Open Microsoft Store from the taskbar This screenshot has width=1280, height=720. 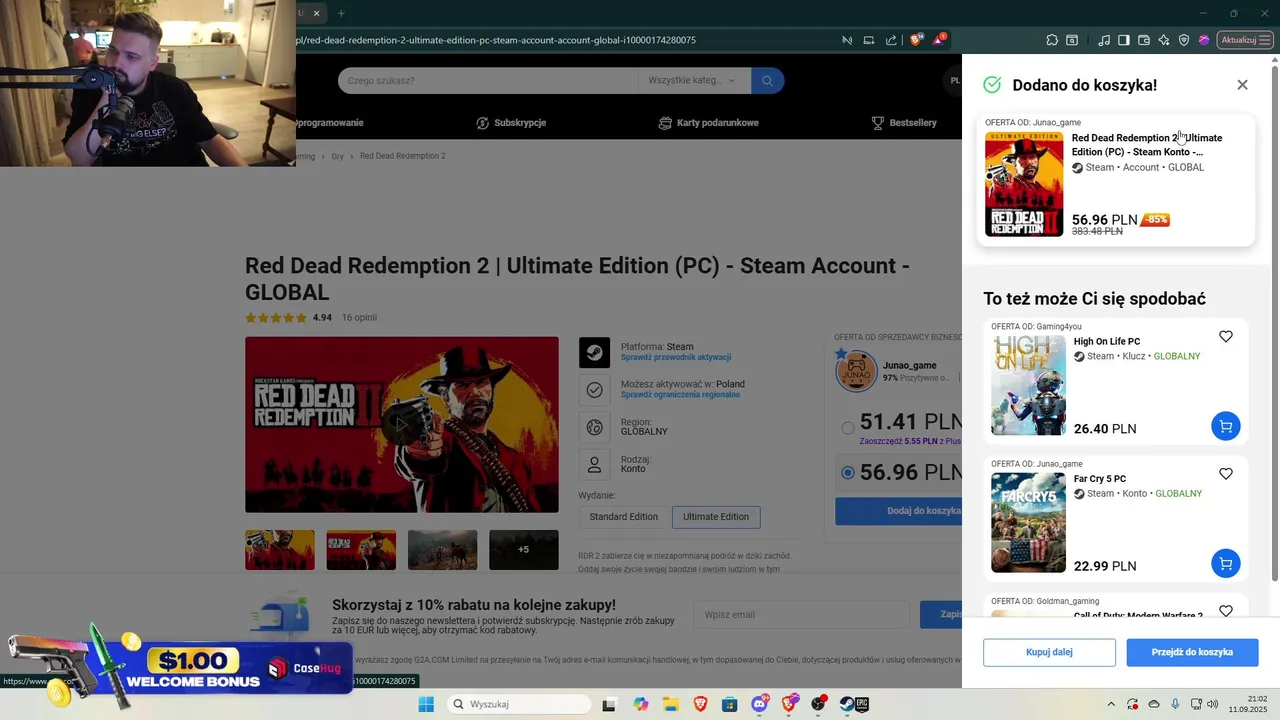click(x=730, y=704)
